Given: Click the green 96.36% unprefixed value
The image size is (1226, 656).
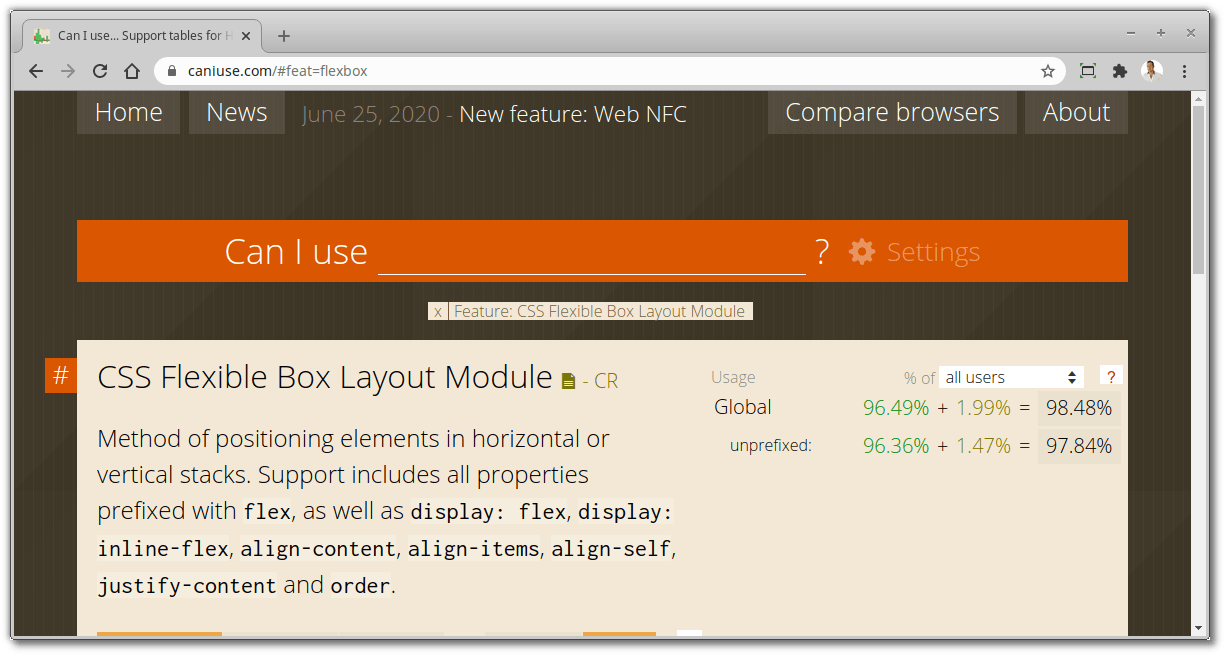Looking at the screenshot, I should (x=896, y=446).
